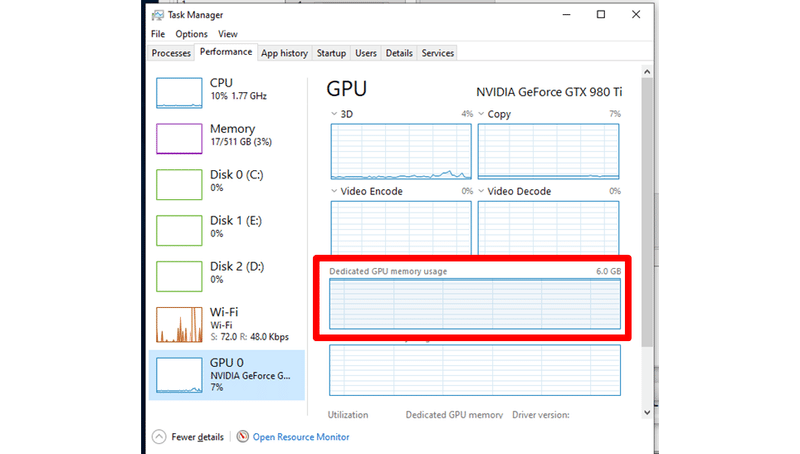Viewport: 800px width, 454px height.
Task: Select the Wi-Fi activity graph thumbnail
Action: 180,322
